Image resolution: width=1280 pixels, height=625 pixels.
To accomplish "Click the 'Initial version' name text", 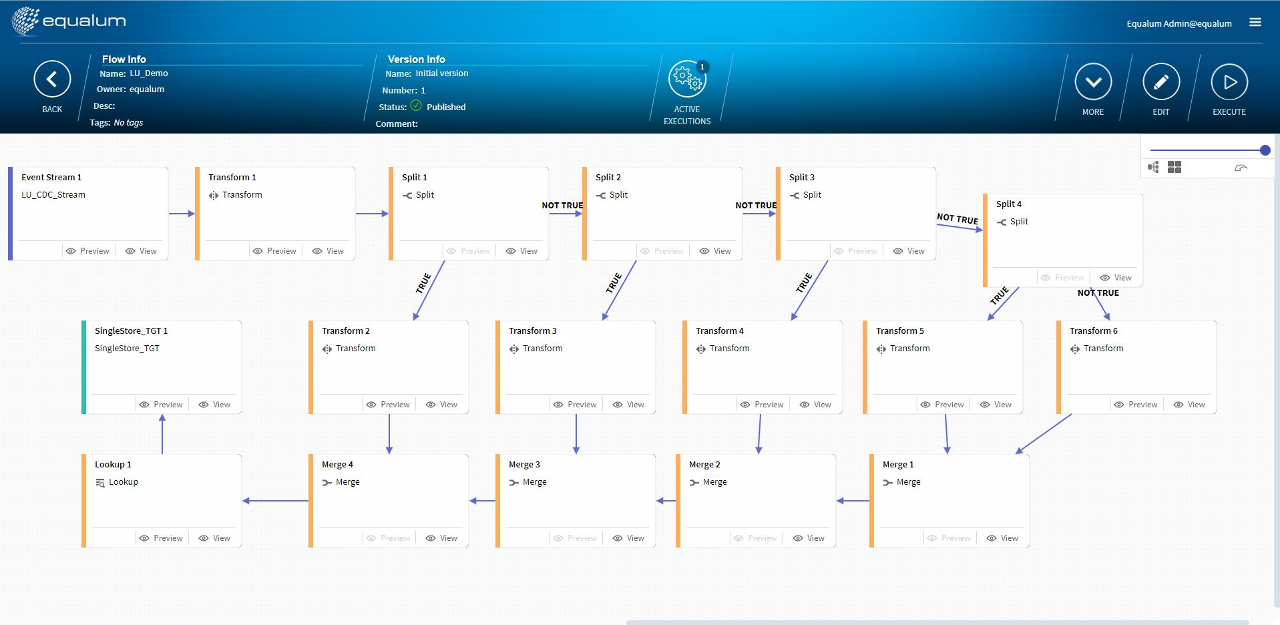I will click(442, 73).
